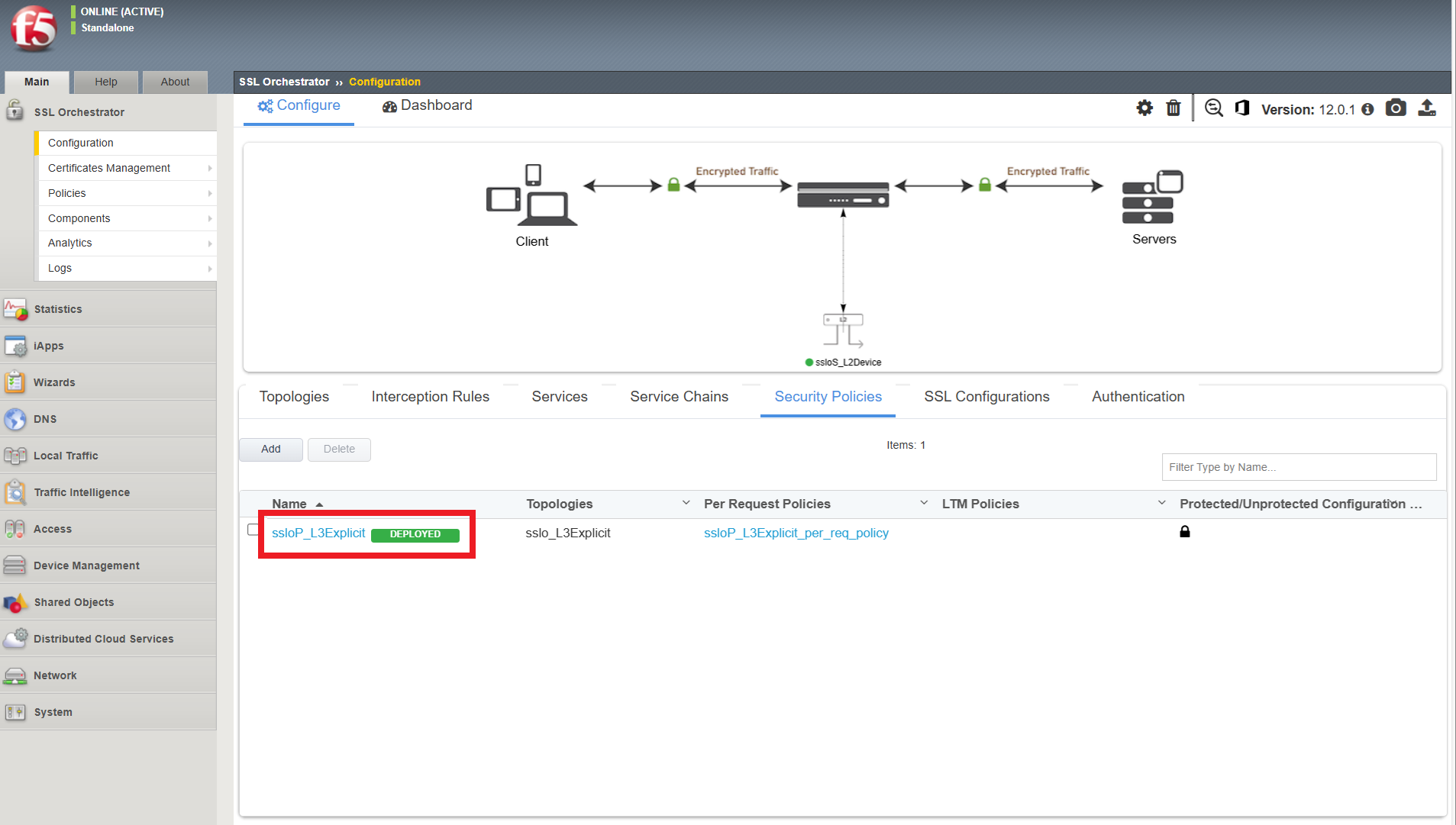Screen dimensions: 1456x825
Task: Open Device Management in the left sidebar
Action: pyautogui.click(x=108, y=566)
